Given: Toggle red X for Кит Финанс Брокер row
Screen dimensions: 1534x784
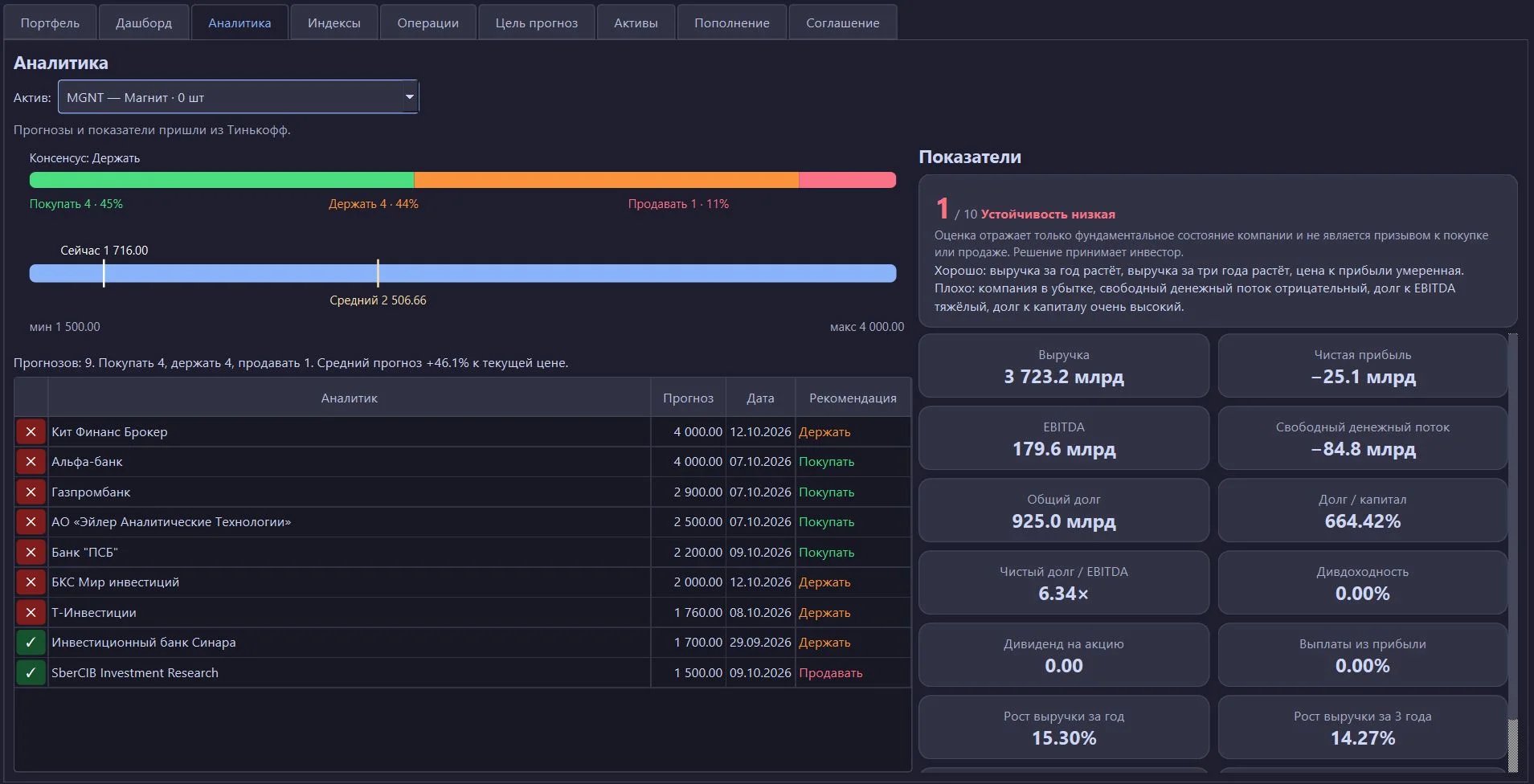Looking at the screenshot, I should click(x=31, y=432).
